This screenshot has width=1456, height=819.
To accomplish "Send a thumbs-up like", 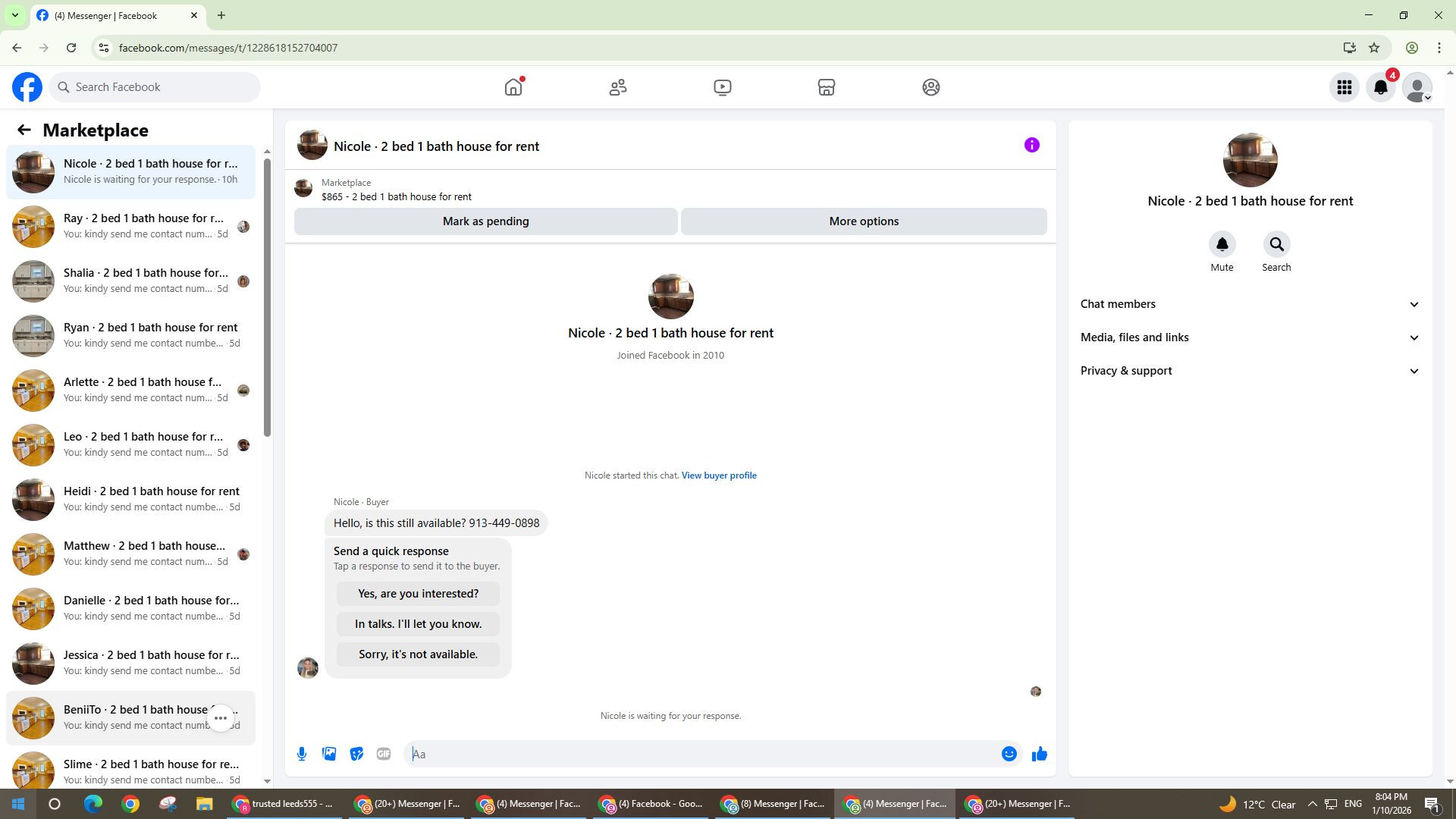I will 1039,754.
